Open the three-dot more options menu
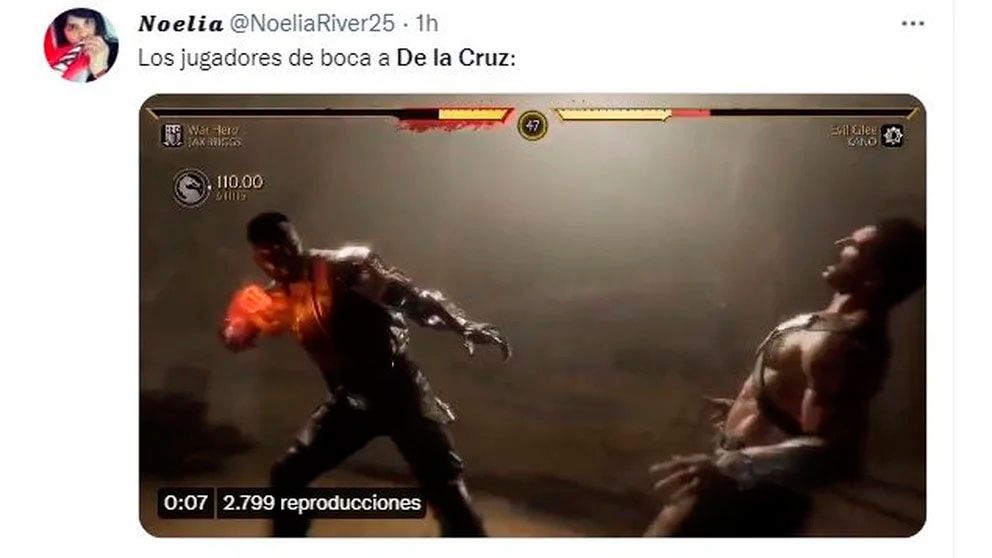The width and height of the screenshot is (992, 558). [x=912, y=24]
